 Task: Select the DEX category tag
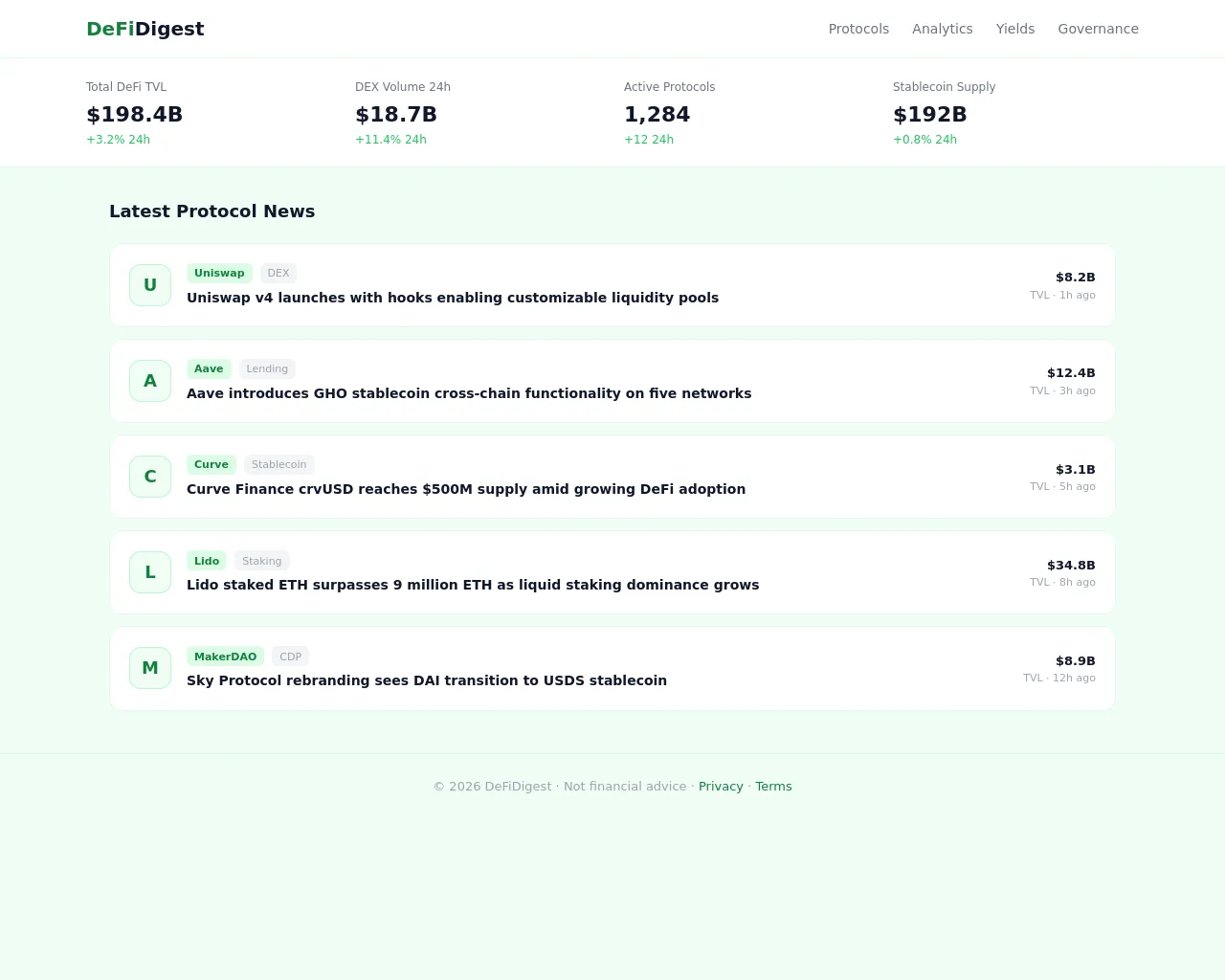click(x=278, y=273)
